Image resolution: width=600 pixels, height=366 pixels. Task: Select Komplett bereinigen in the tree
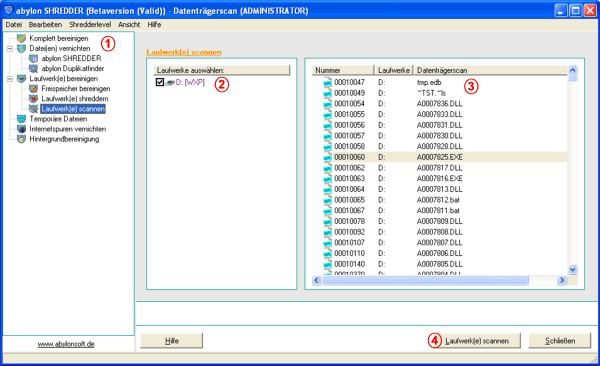point(59,38)
